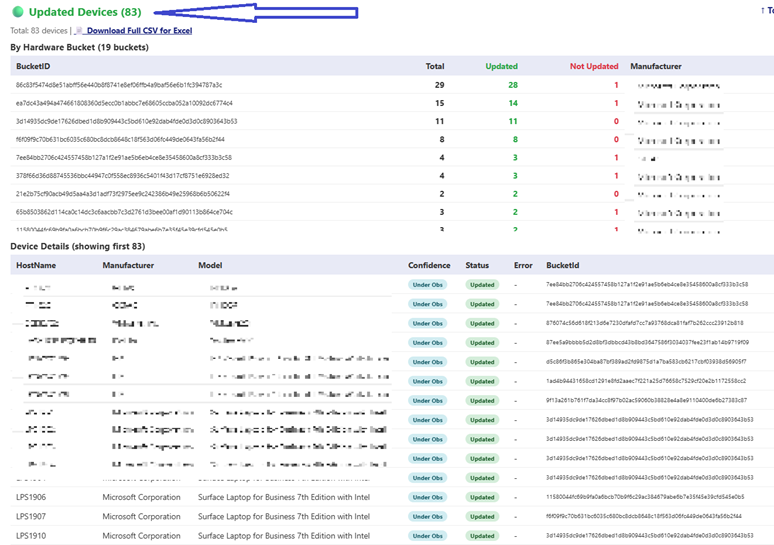Select the LPS1906 host name
Viewport: 774px width, 545px height.
pyautogui.click(x=32, y=497)
